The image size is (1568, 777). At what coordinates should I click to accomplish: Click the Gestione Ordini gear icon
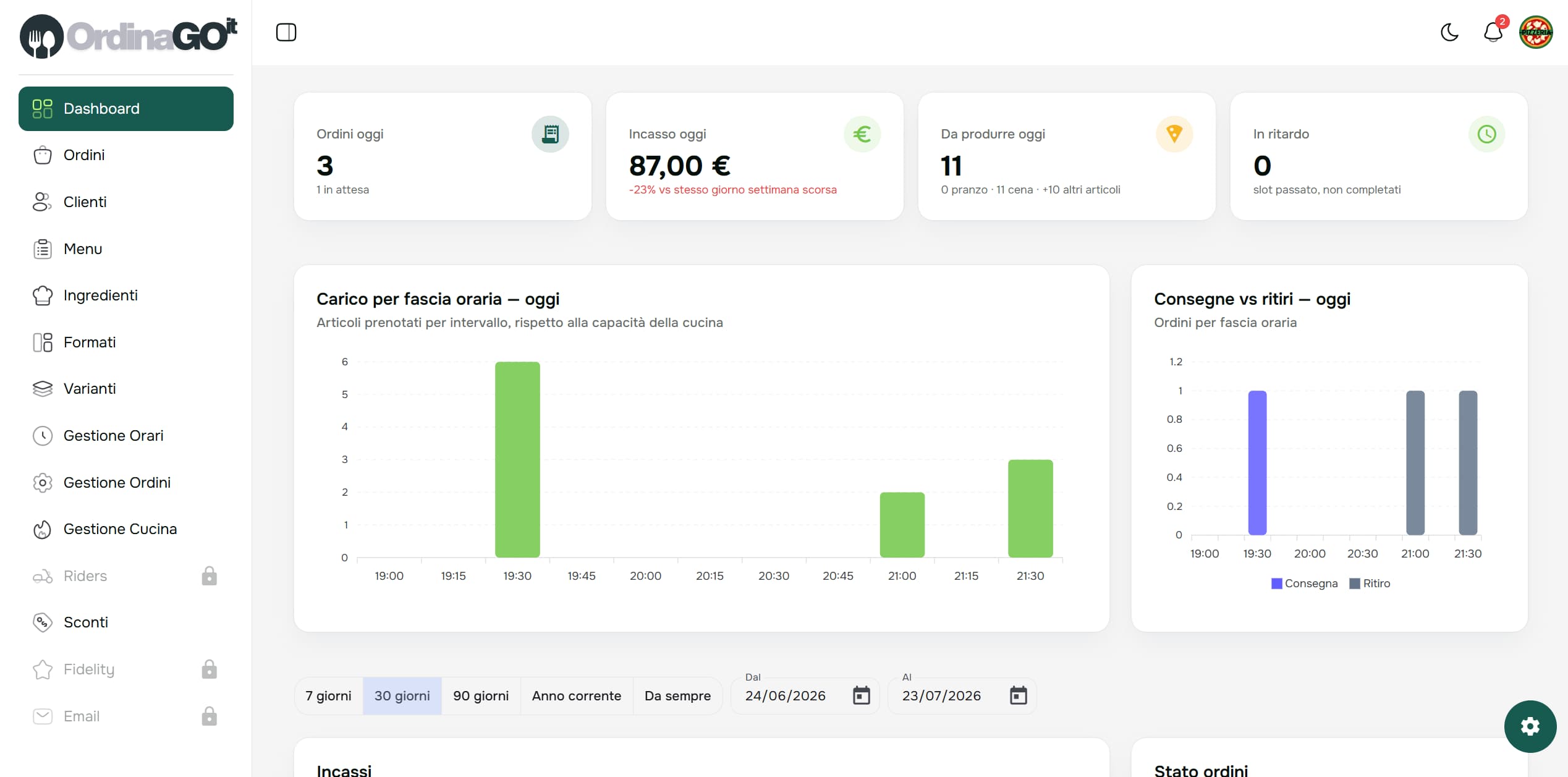coord(43,483)
